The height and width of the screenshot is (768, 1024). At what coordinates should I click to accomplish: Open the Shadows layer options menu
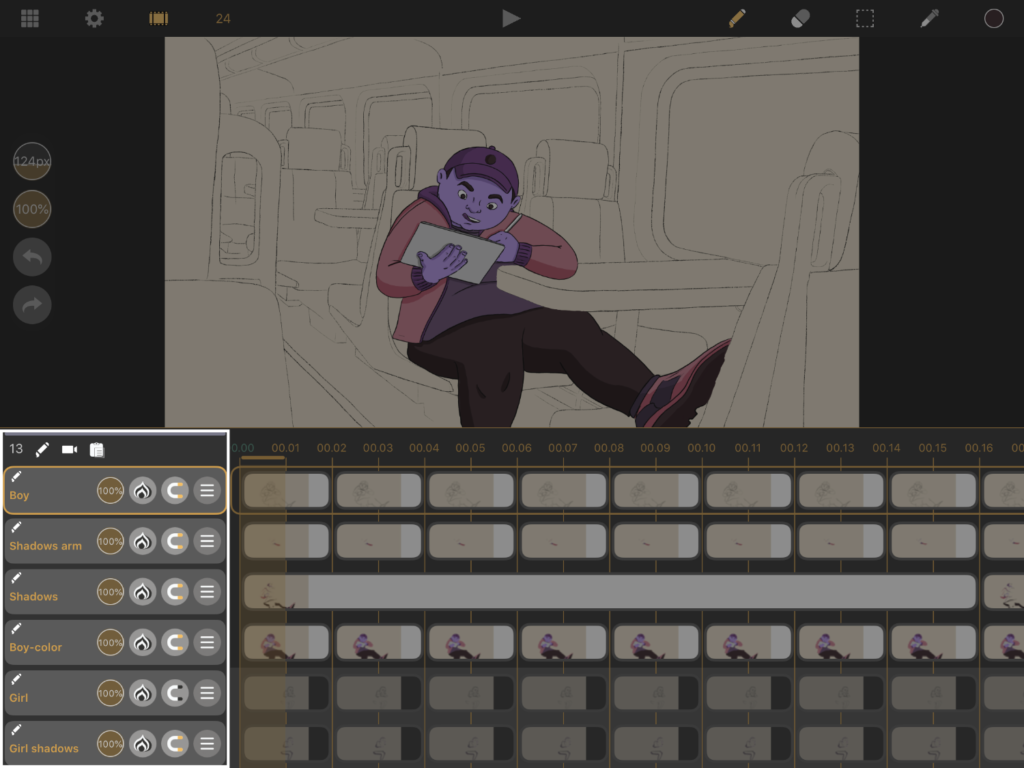[x=207, y=592]
